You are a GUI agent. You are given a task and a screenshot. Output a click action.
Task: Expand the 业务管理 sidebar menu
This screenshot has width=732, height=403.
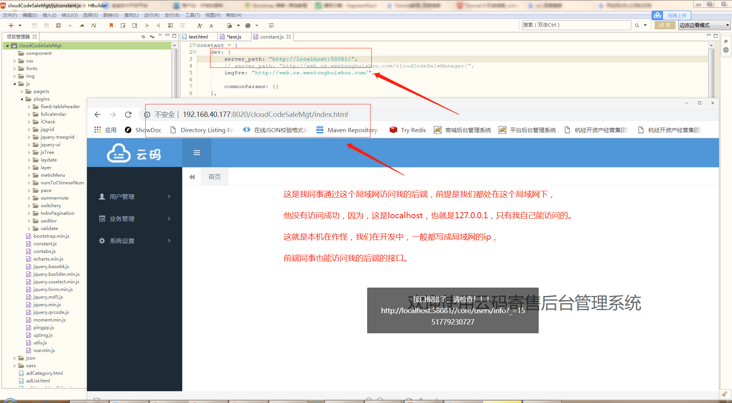point(134,219)
